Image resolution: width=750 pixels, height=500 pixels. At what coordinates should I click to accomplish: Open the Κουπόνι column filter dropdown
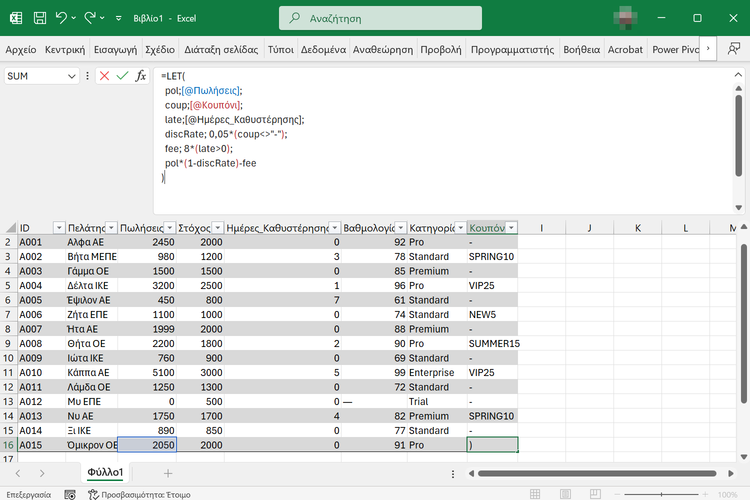[x=512, y=228]
